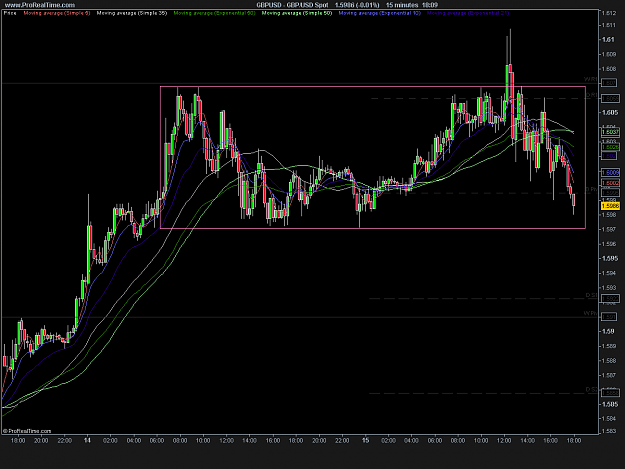Click the red 1.6002 moving average tag
The width and height of the screenshot is (625, 469).
(x=610, y=183)
